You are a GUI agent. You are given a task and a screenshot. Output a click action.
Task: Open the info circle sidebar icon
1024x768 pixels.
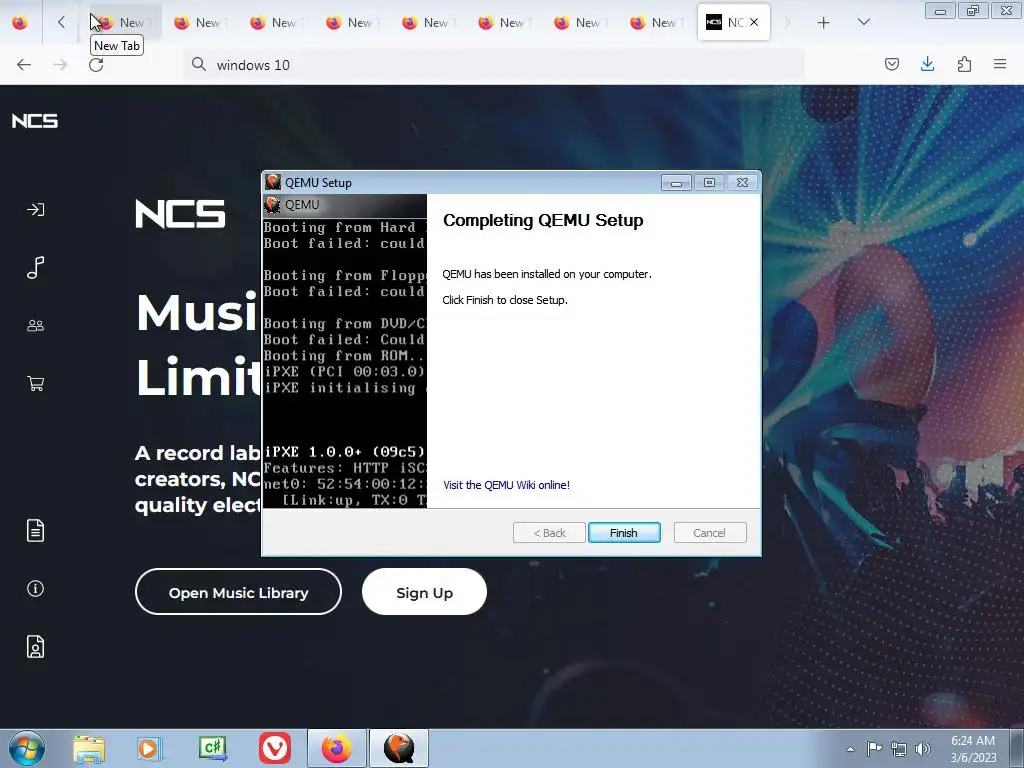[x=35, y=588]
